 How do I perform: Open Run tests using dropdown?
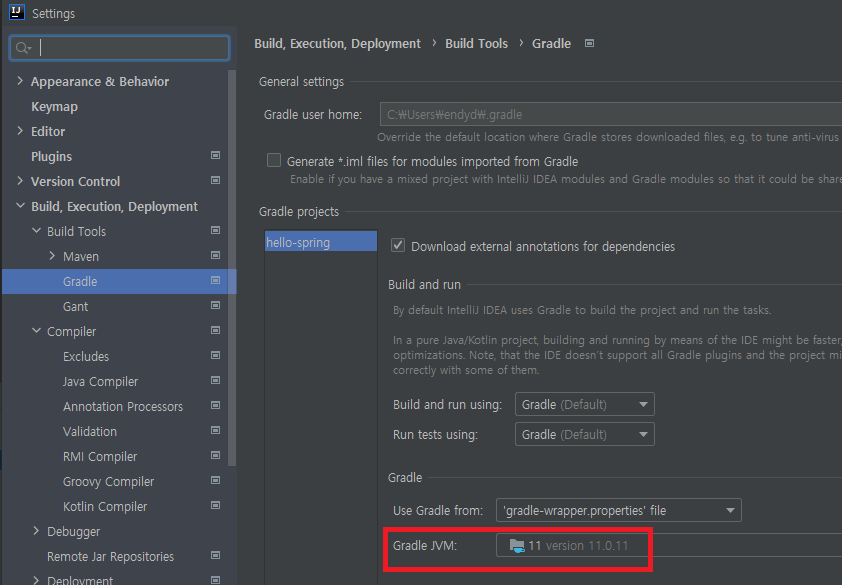click(x=584, y=435)
